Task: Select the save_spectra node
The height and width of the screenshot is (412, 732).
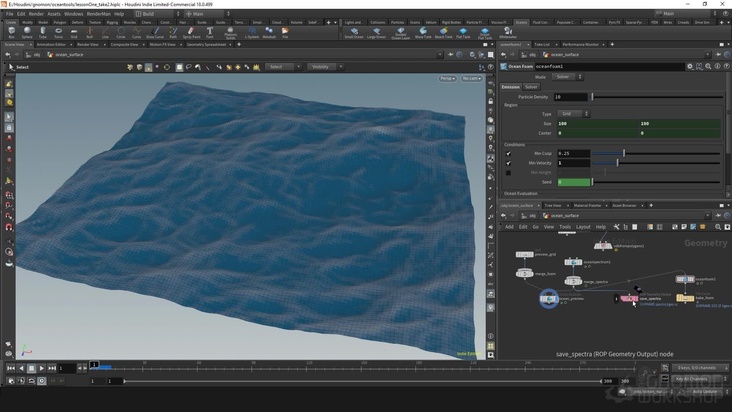Action: click(x=630, y=297)
